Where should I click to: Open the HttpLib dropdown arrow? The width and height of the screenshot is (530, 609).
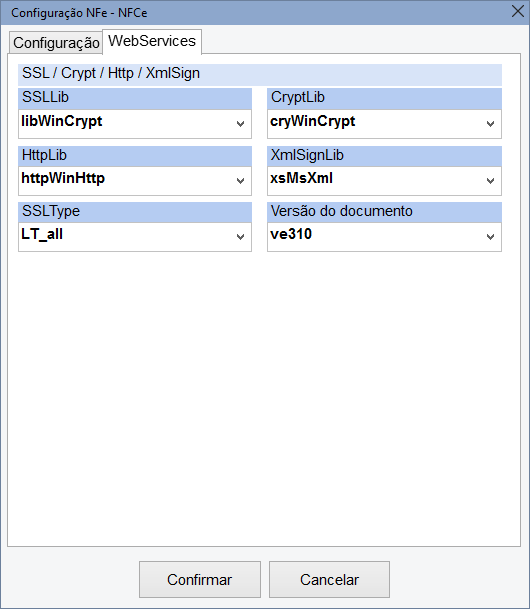(x=240, y=181)
